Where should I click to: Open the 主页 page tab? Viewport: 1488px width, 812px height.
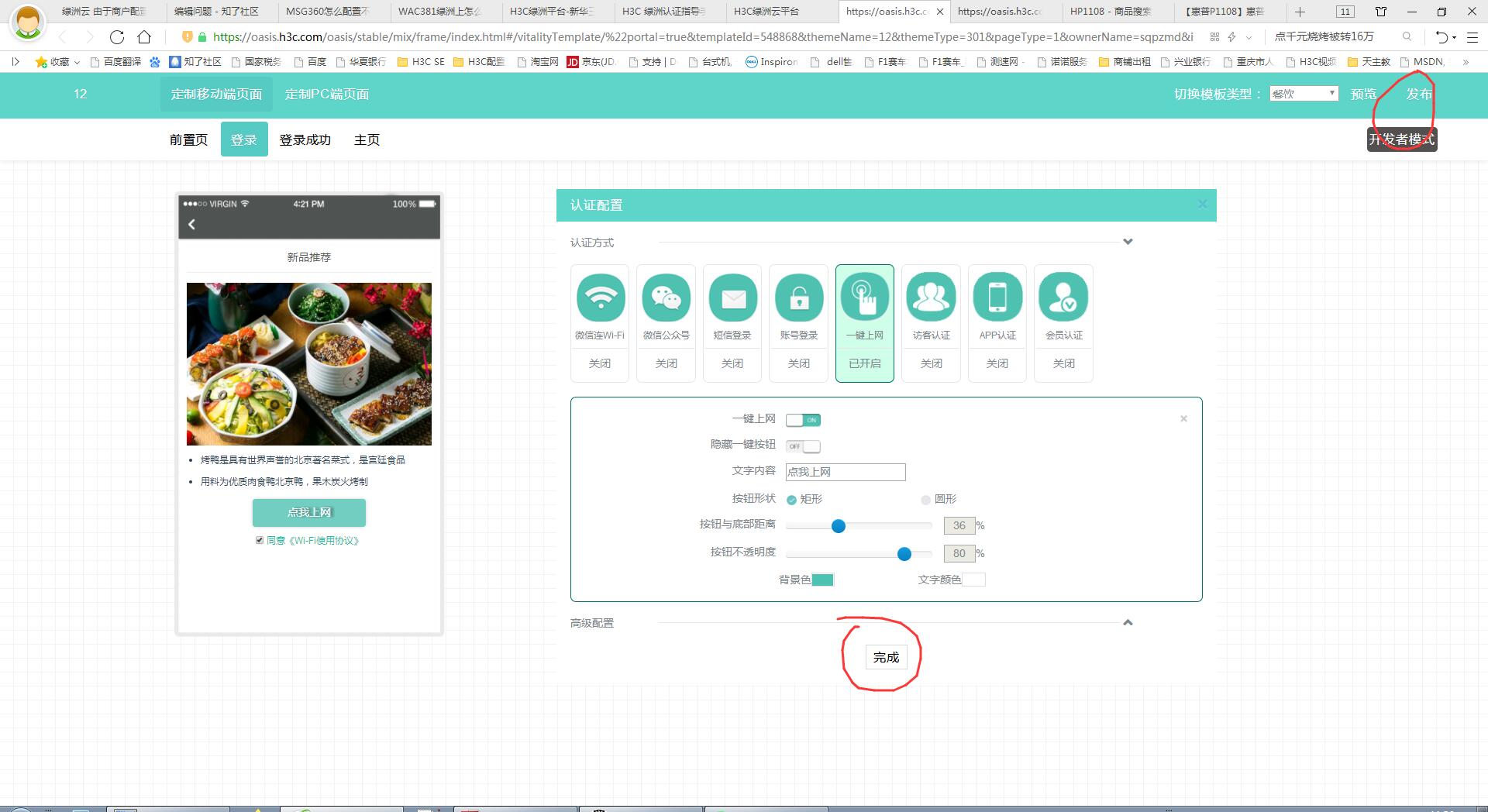coord(367,139)
